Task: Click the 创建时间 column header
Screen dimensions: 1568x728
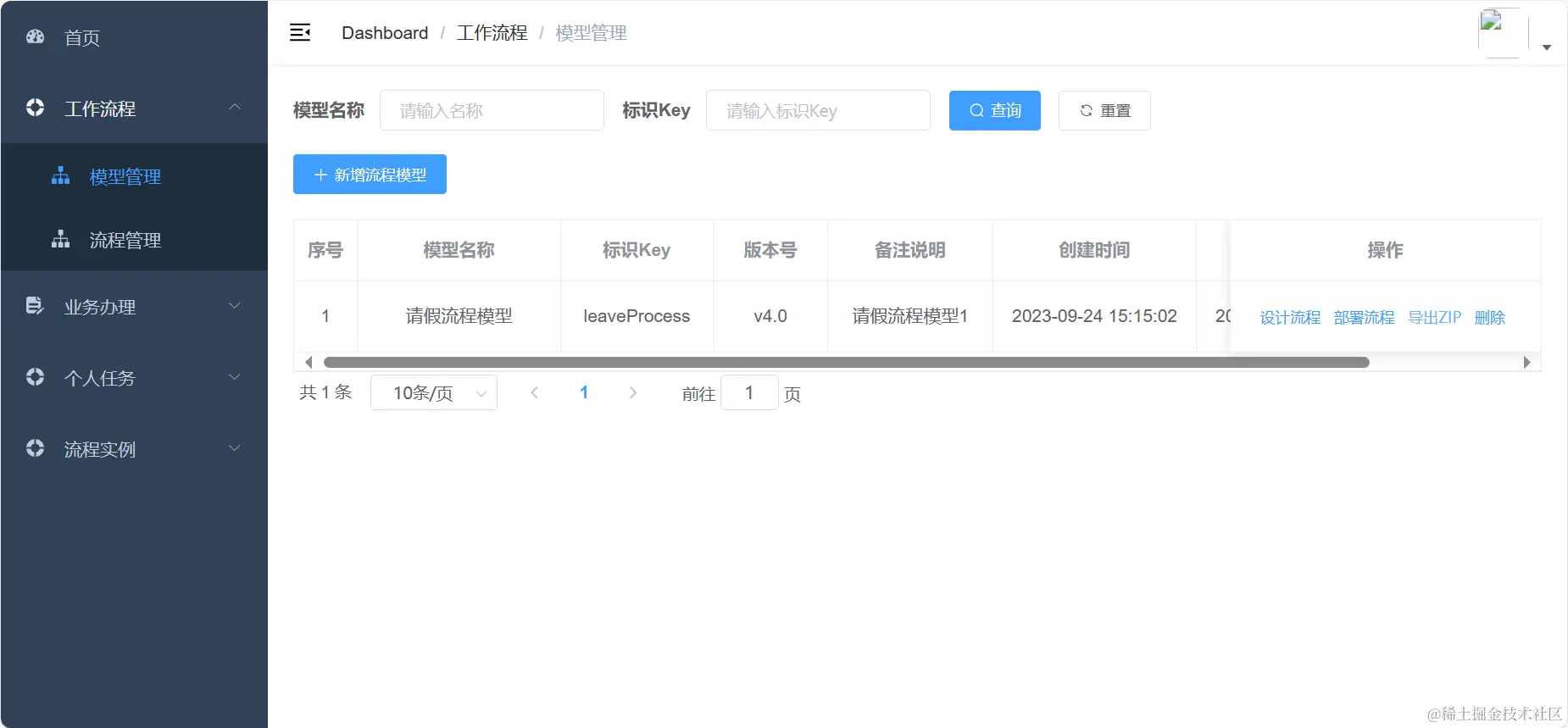Action: pyautogui.click(x=1094, y=250)
